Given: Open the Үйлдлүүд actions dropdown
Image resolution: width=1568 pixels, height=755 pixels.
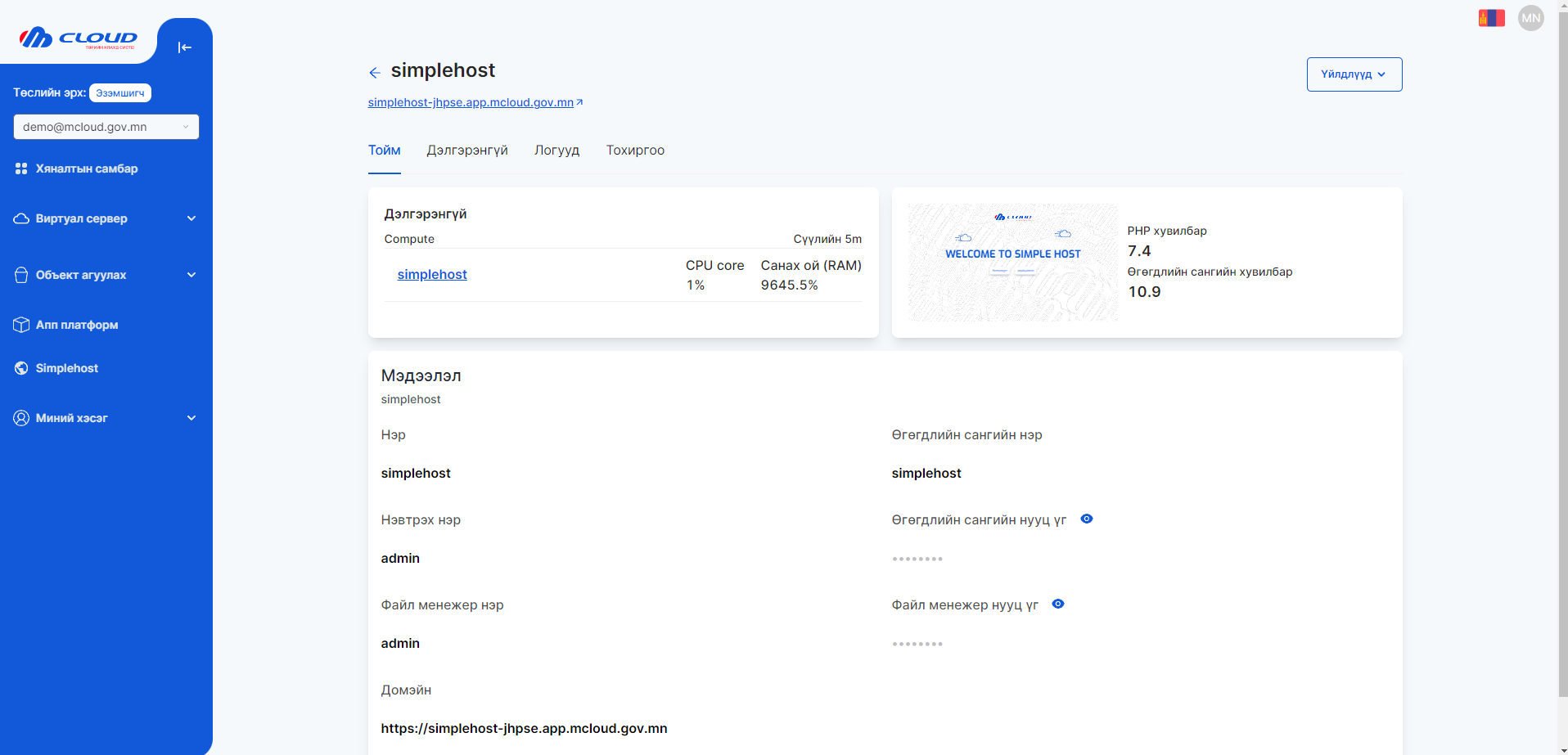Looking at the screenshot, I should pos(1354,74).
